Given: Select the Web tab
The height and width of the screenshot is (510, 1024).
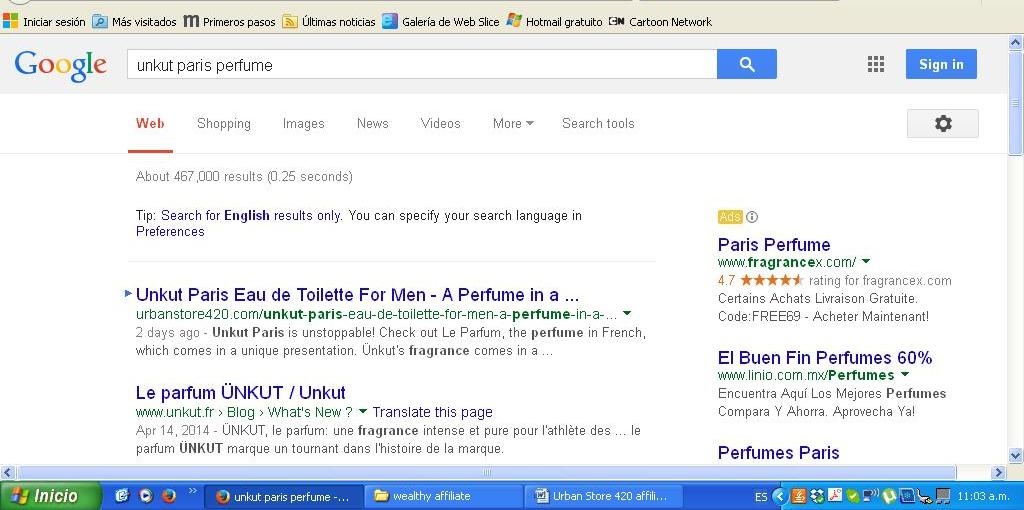Looking at the screenshot, I should 150,123.
